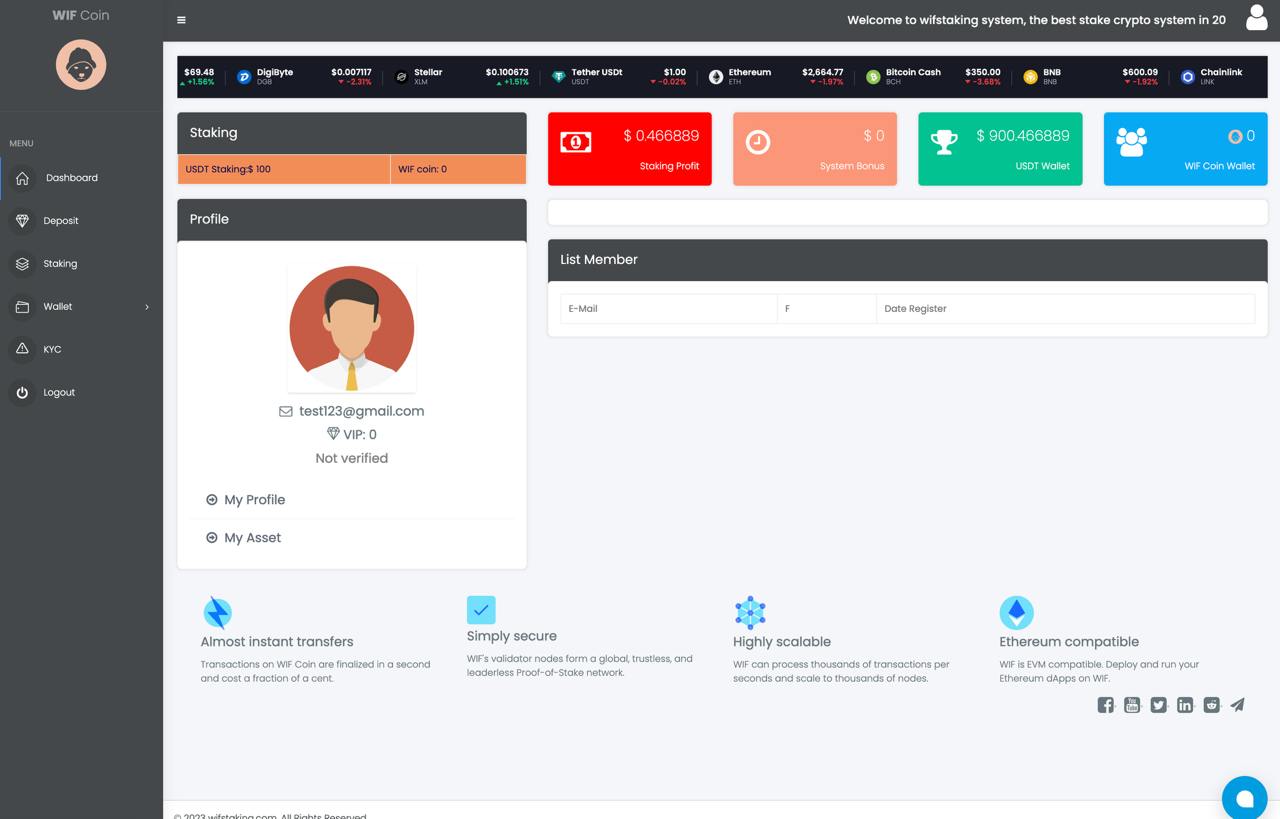Click the Staking layers icon
This screenshot has width=1280, height=819.
pyautogui.click(x=22, y=264)
